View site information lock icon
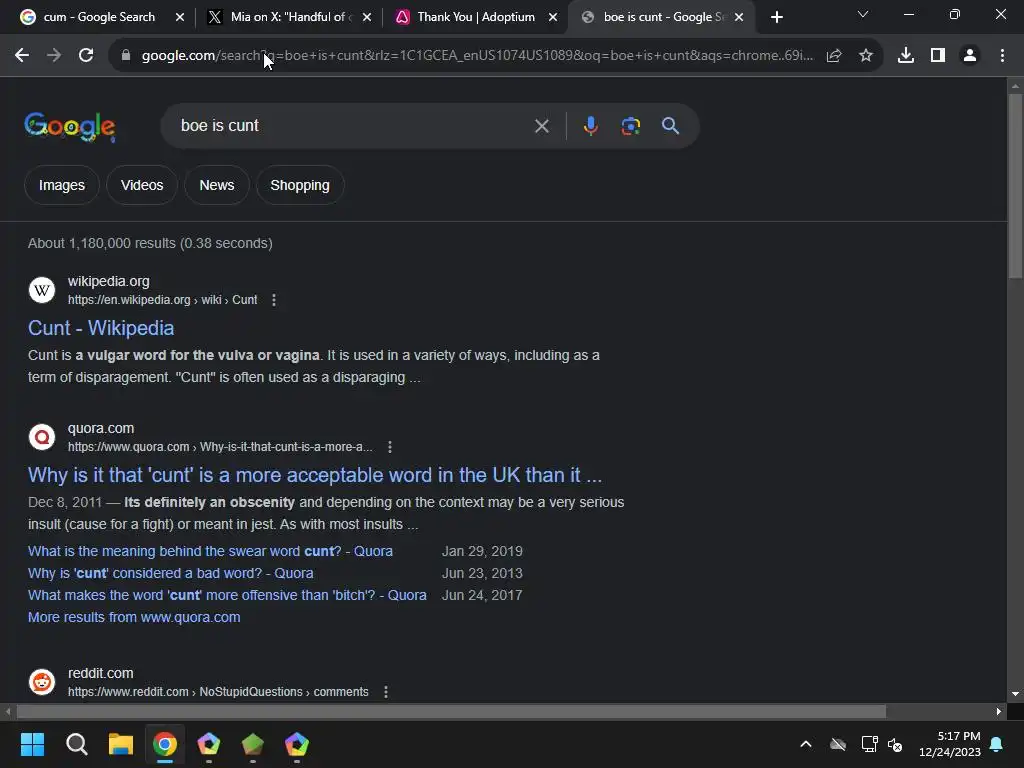Screen dimensions: 1024x768 [126, 56]
